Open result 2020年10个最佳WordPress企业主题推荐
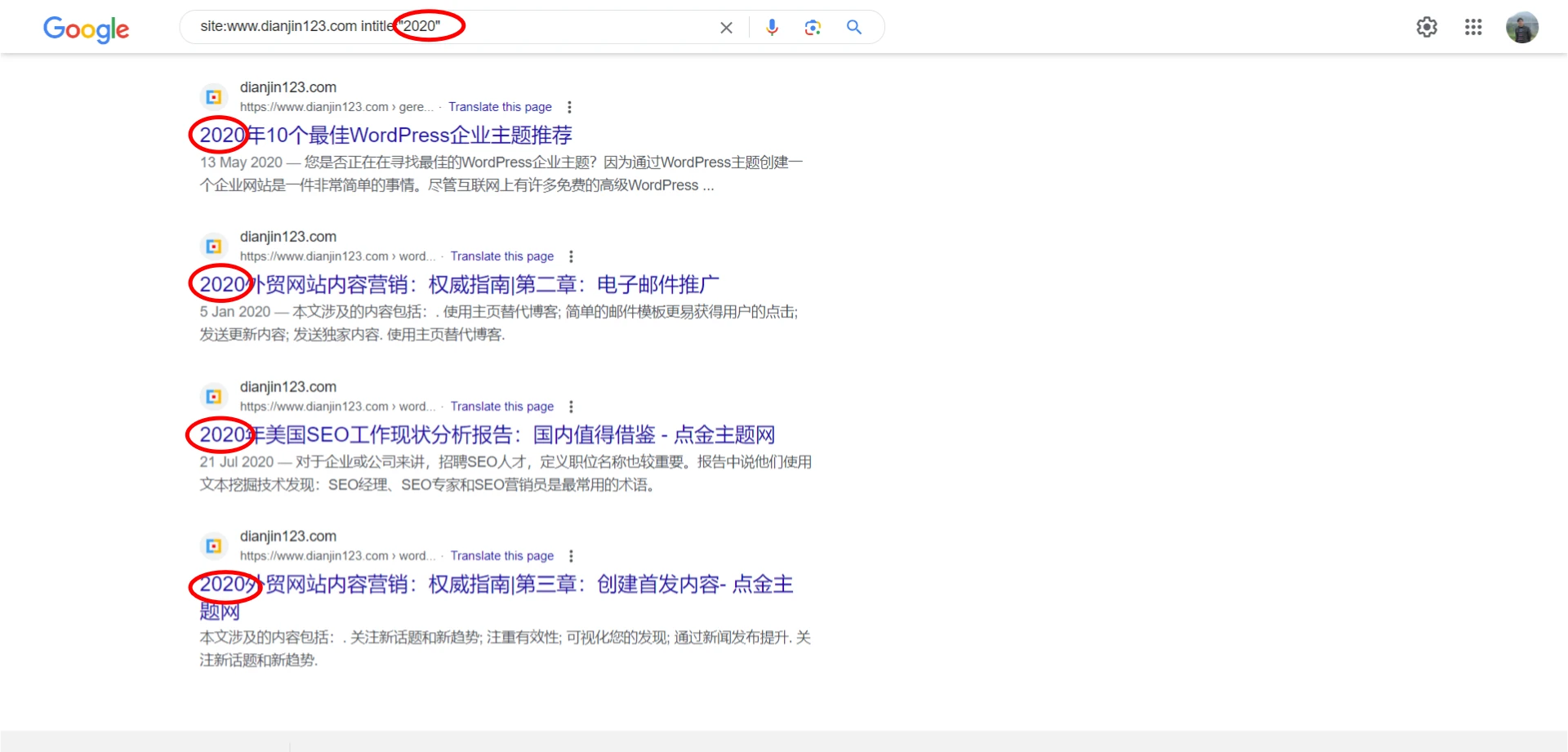1568x752 pixels. (385, 135)
